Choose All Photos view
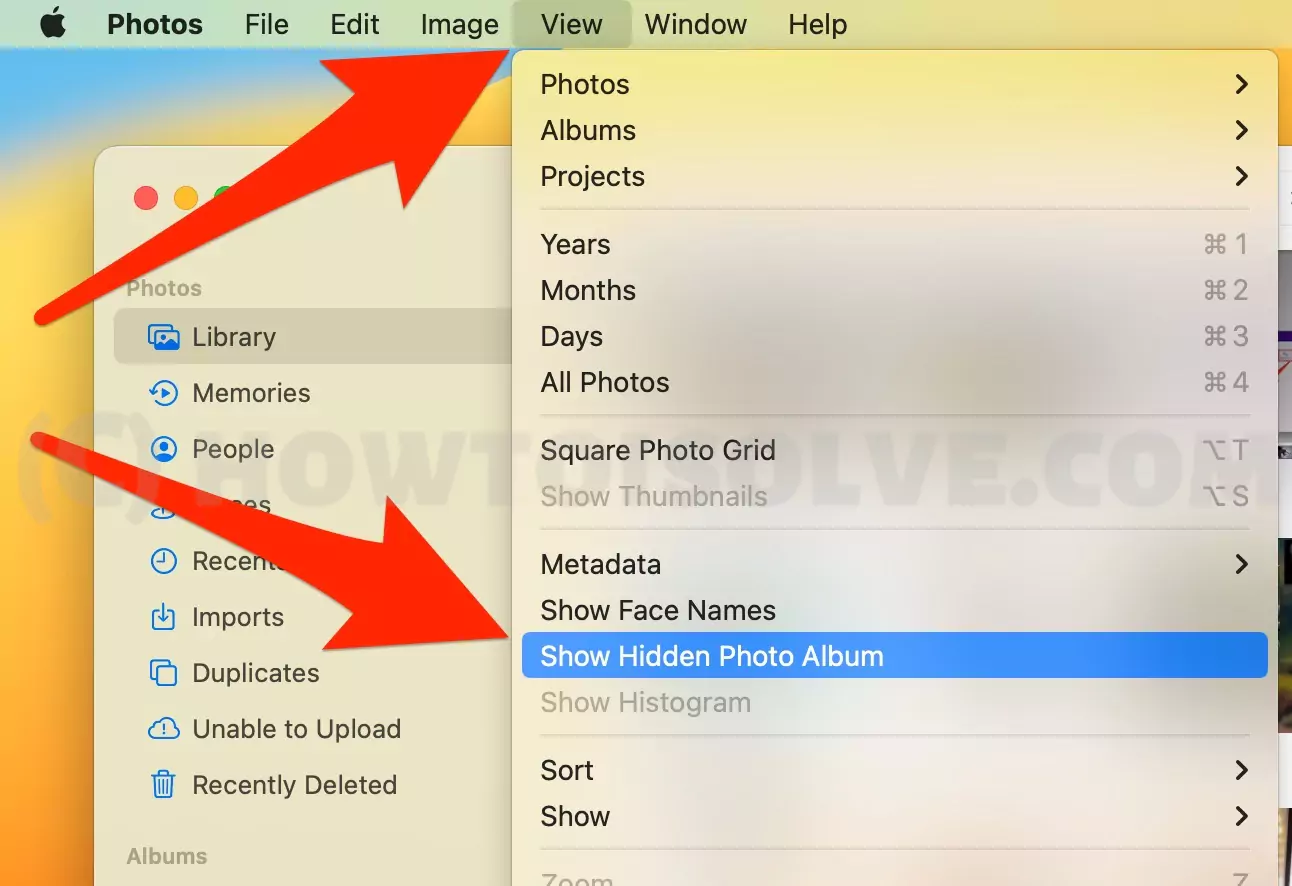Screen dimensions: 1292x886 [x=894, y=382]
